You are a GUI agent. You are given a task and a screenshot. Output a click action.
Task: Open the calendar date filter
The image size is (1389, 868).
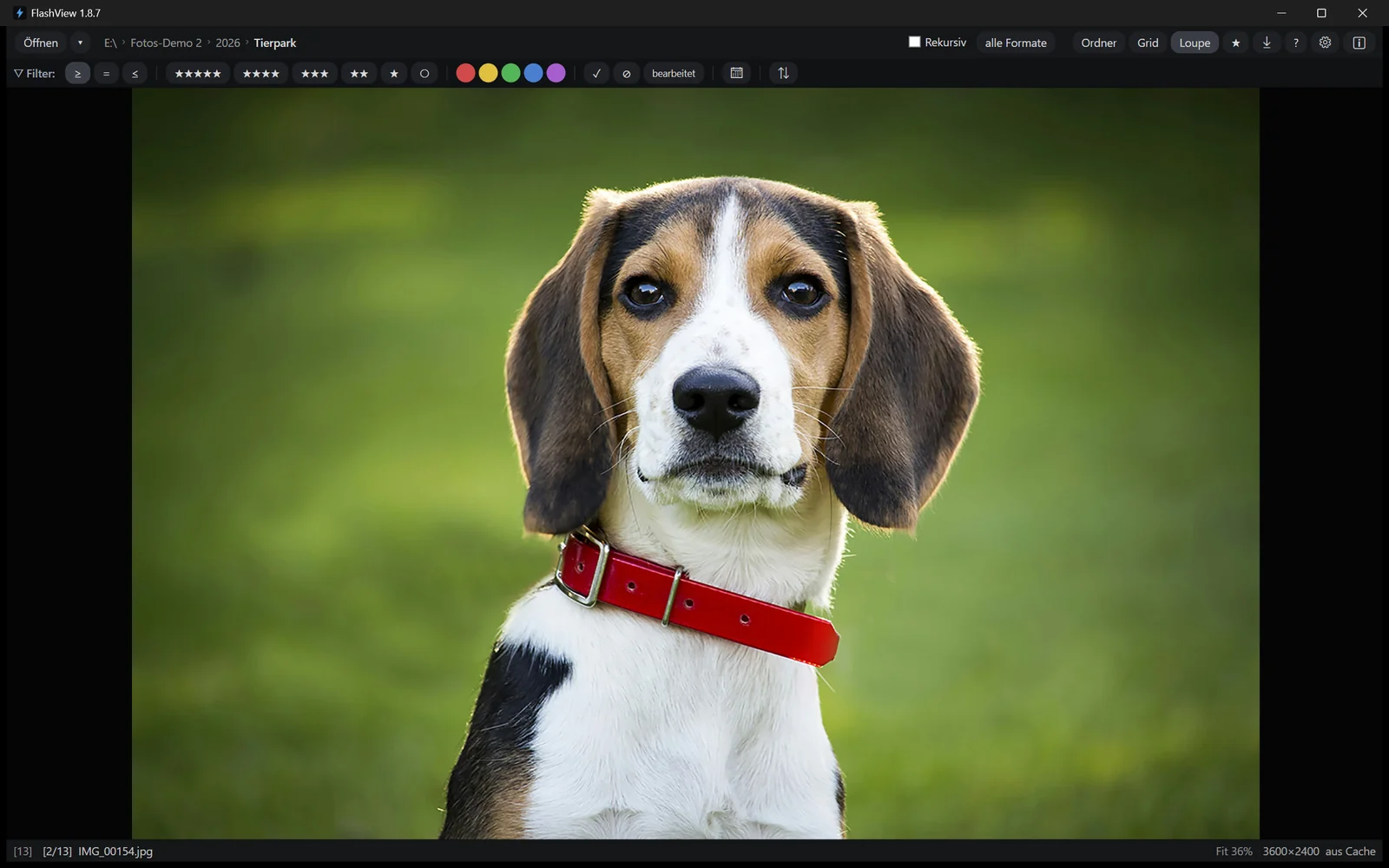[736, 74]
